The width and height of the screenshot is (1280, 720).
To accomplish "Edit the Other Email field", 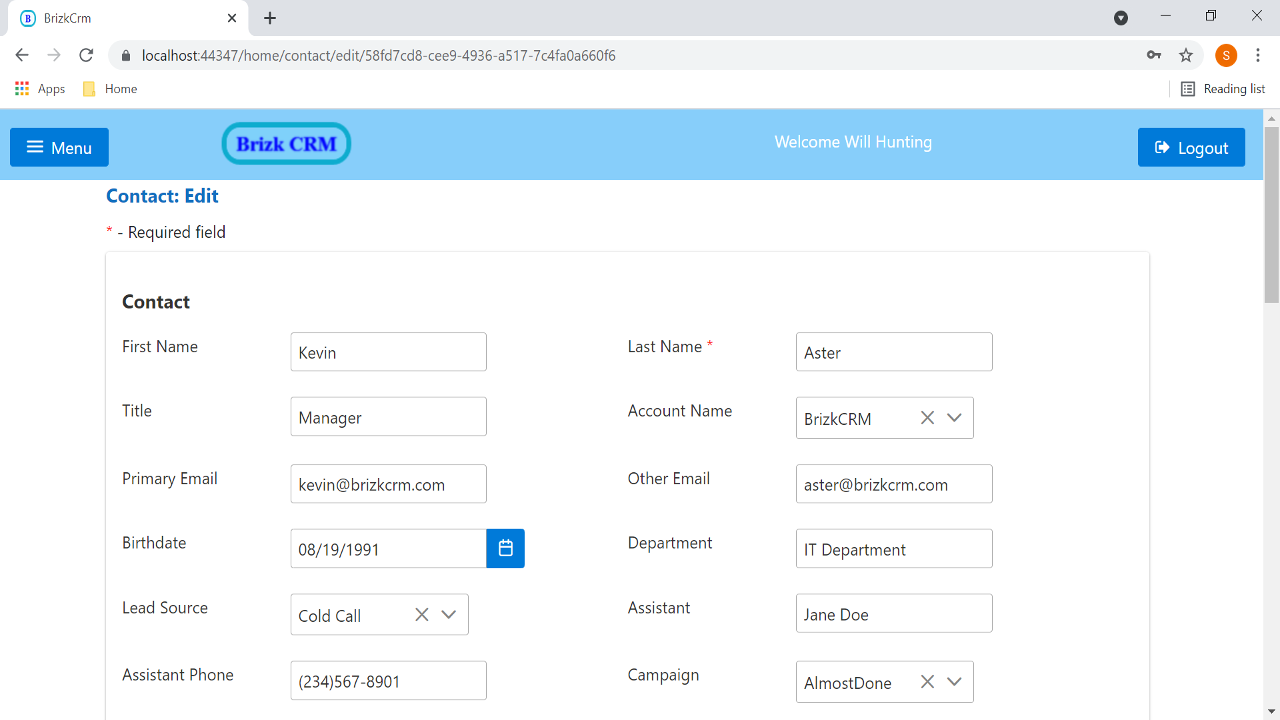I will (x=894, y=484).
